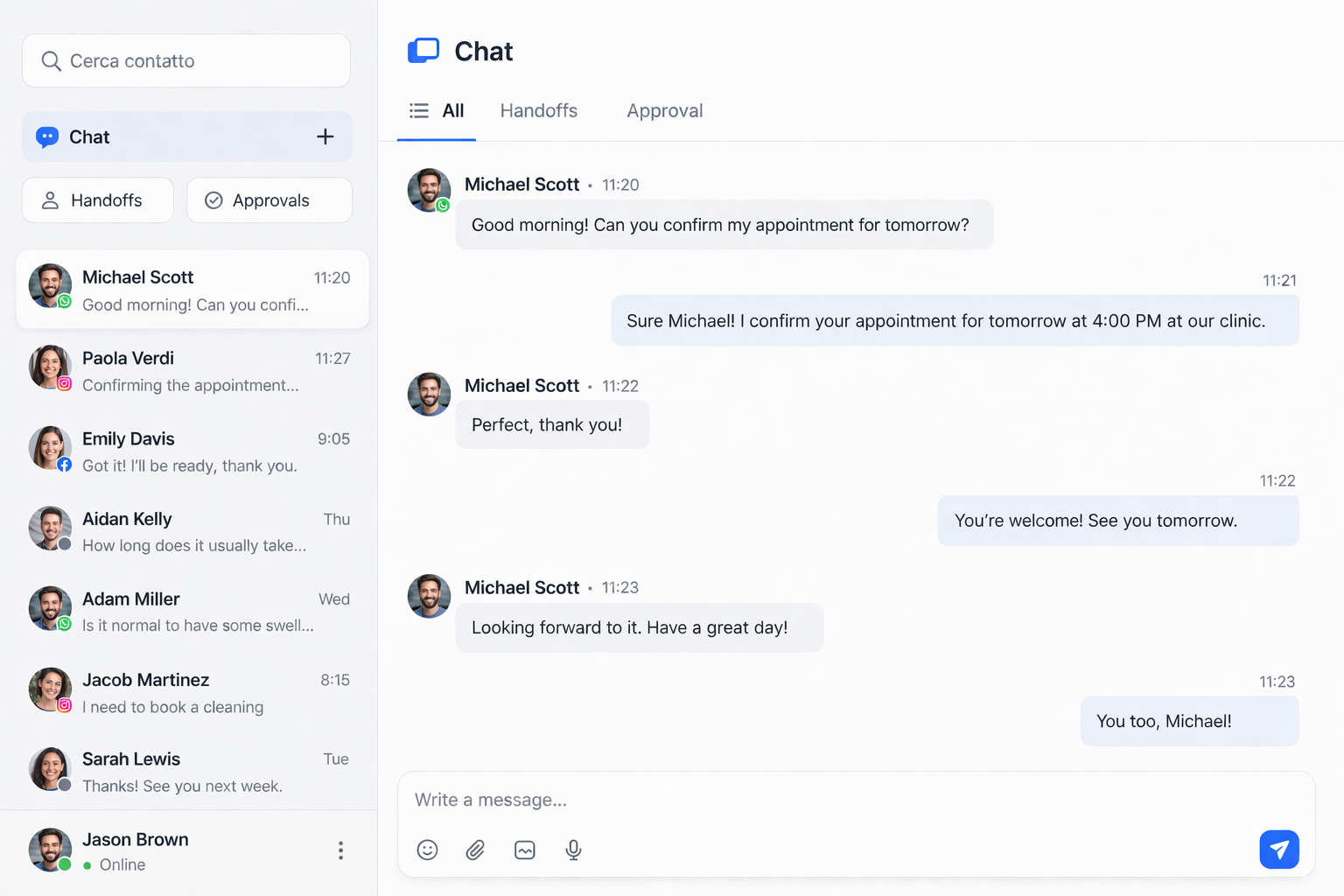This screenshot has width=1344, height=896.
Task: Open the Approval tab
Action: [664, 110]
